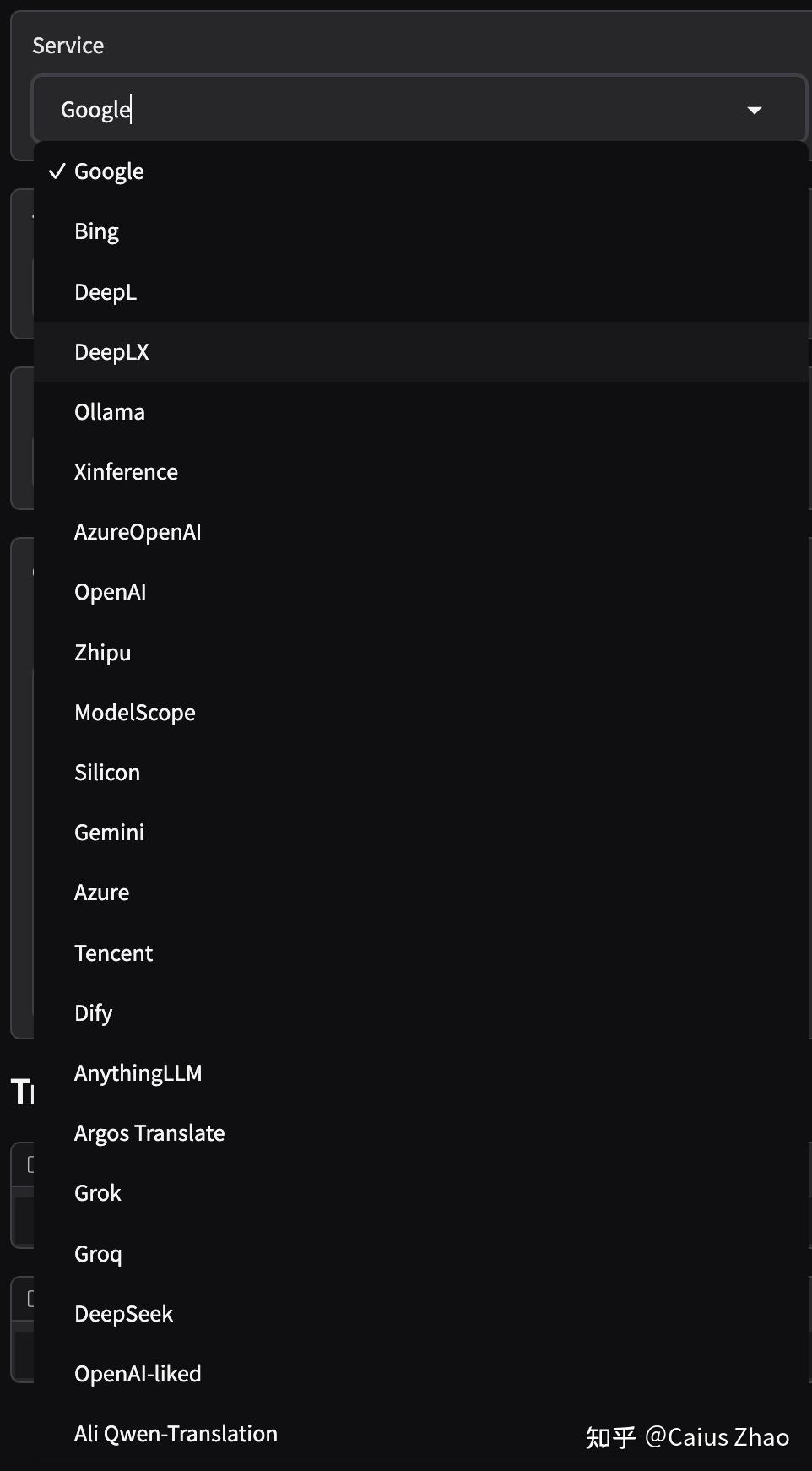Choose Zhipu from the dropdown
This screenshot has height=1471, width=812.
103,653
